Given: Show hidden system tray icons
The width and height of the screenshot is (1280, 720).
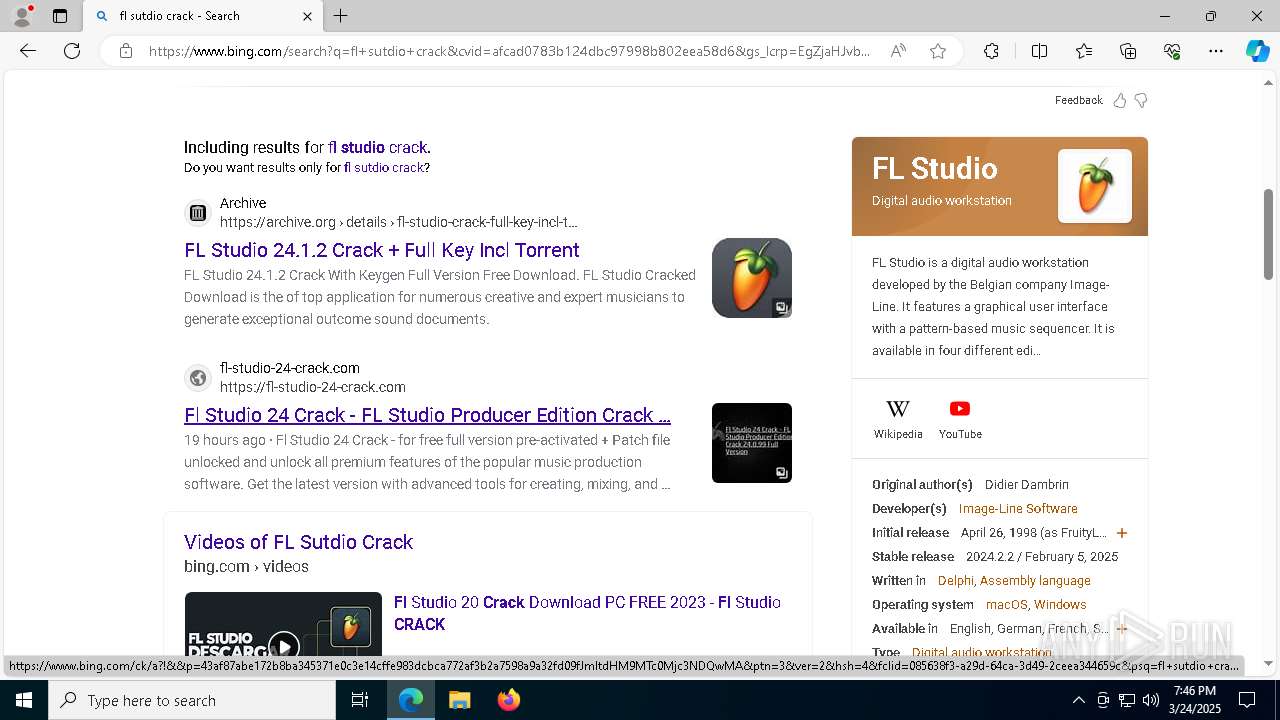Looking at the screenshot, I should coord(1078,700).
